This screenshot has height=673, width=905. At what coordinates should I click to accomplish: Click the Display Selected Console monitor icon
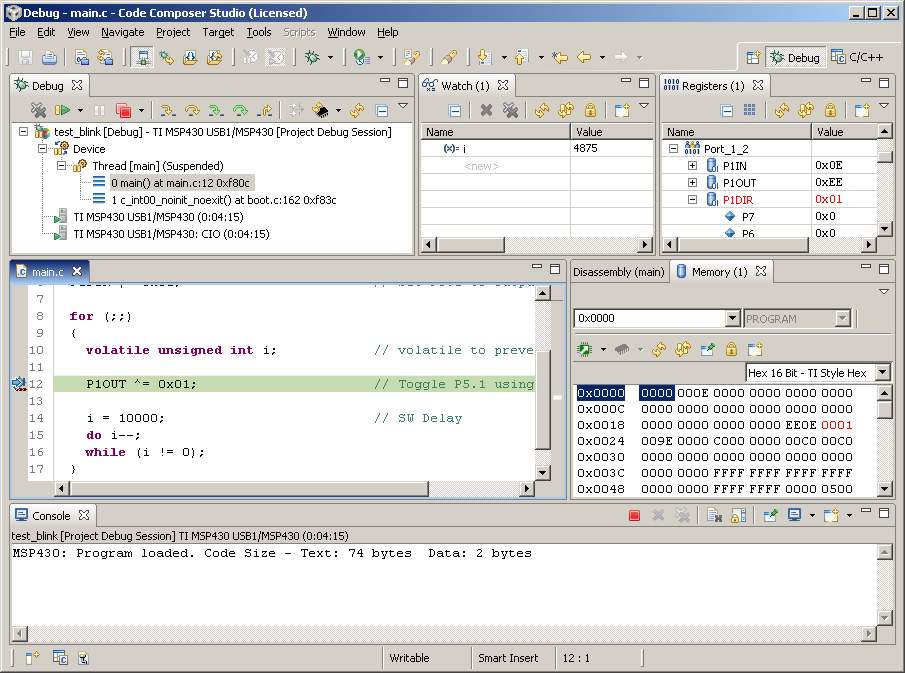click(795, 515)
